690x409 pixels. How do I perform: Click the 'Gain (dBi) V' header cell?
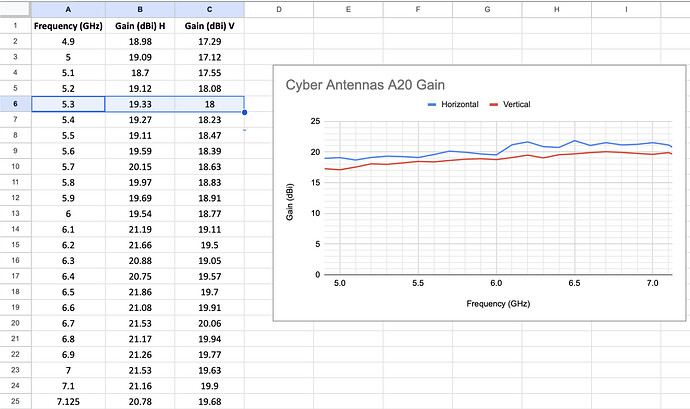tap(209, 26)
